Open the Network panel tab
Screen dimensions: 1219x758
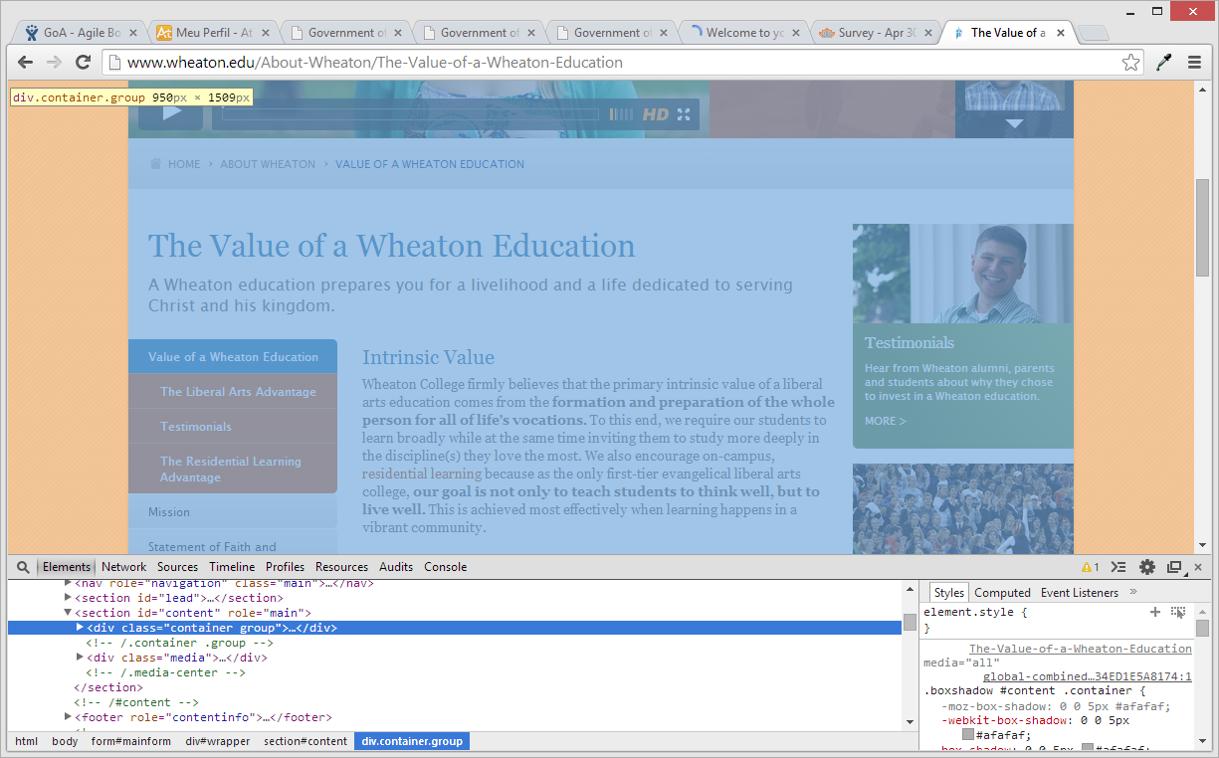pyautogui.click(x=124, y=567)
